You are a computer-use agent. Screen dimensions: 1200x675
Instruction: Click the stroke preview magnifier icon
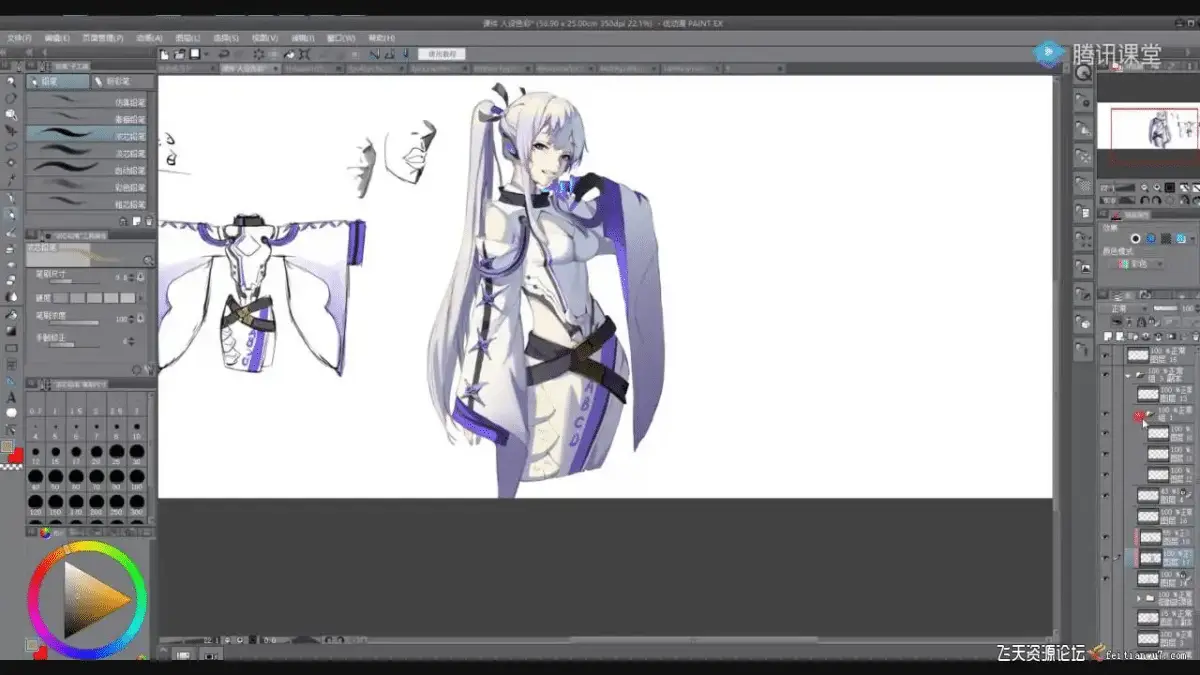coord(148,260)
